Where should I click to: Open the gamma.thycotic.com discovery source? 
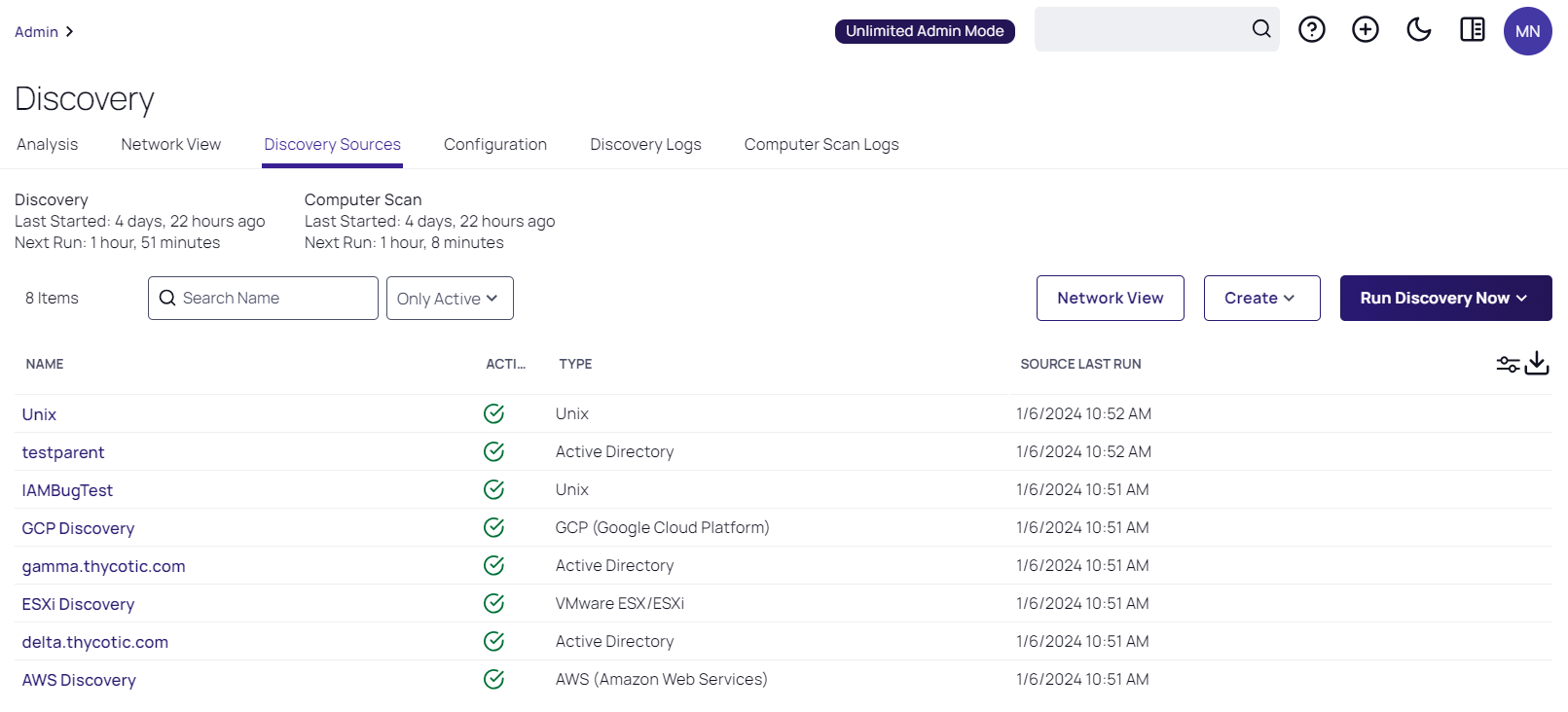[x=103, y=566]
